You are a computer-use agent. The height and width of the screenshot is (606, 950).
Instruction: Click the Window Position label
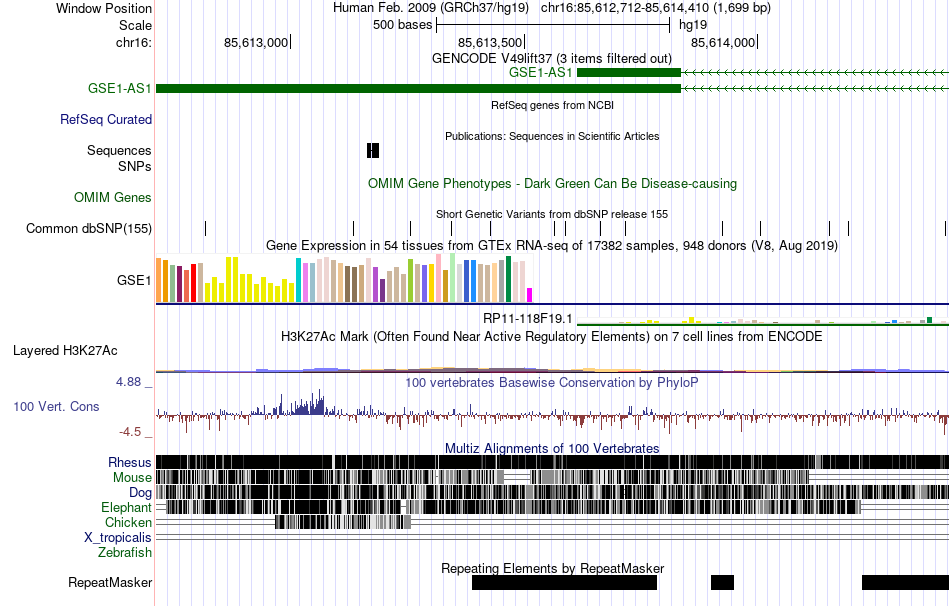[x=104, y=8]
